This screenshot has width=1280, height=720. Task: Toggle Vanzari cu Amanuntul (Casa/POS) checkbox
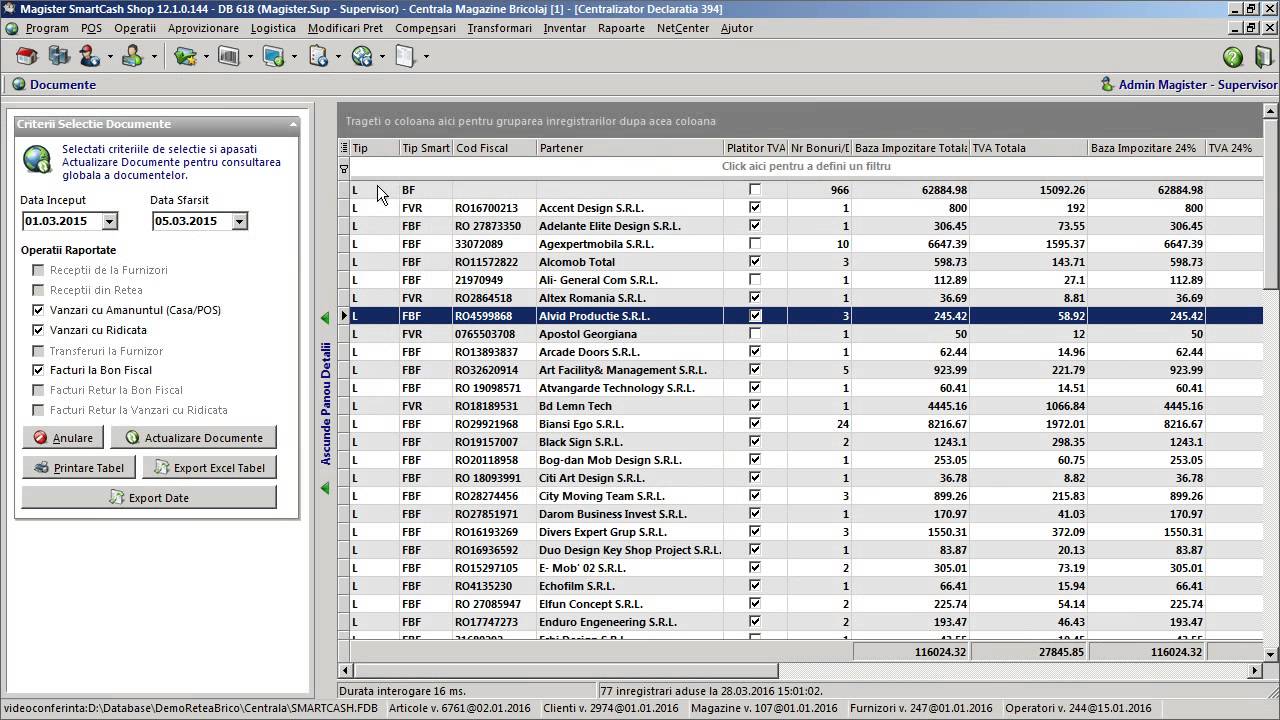[x=38, y=310]
